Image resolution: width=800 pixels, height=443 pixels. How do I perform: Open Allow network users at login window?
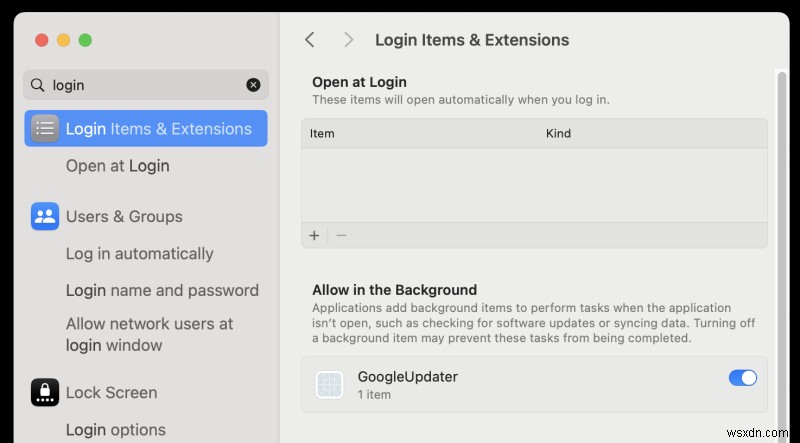tap(149, 334)
